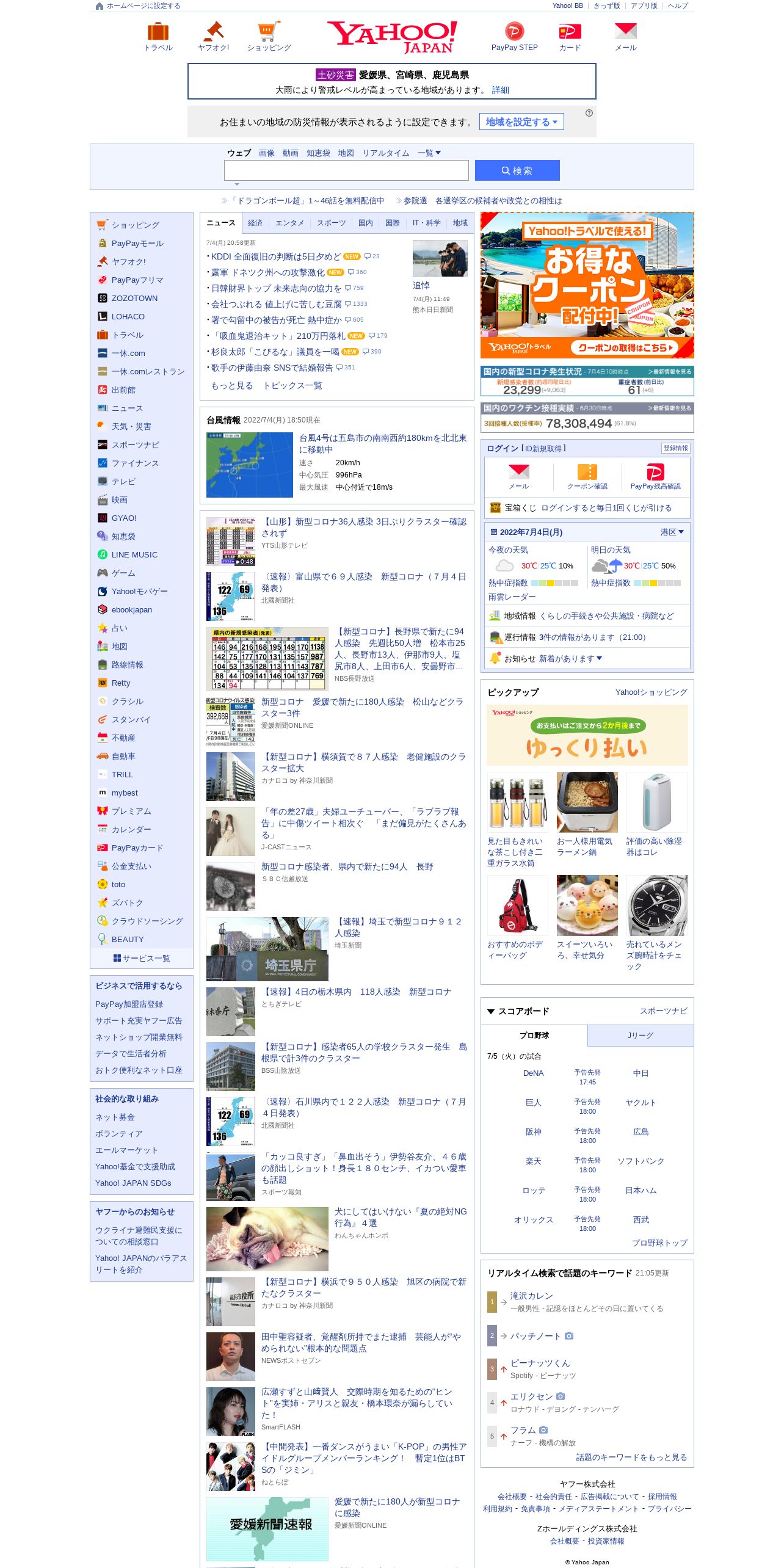Click the 出前館 icon in sidebar
The image size is (784, 1568).
click(x=102, y=390)
